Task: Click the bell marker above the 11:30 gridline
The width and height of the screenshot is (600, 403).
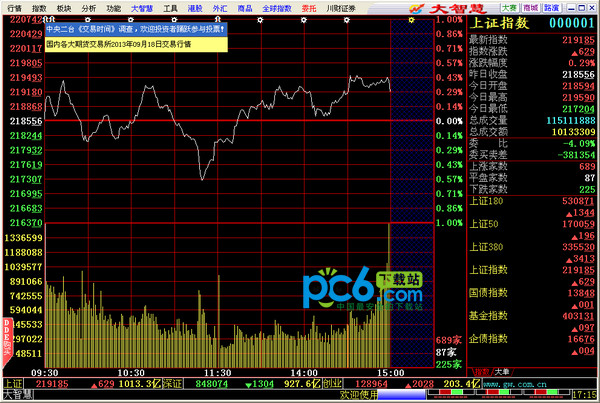Action: [x=218, y=19]
